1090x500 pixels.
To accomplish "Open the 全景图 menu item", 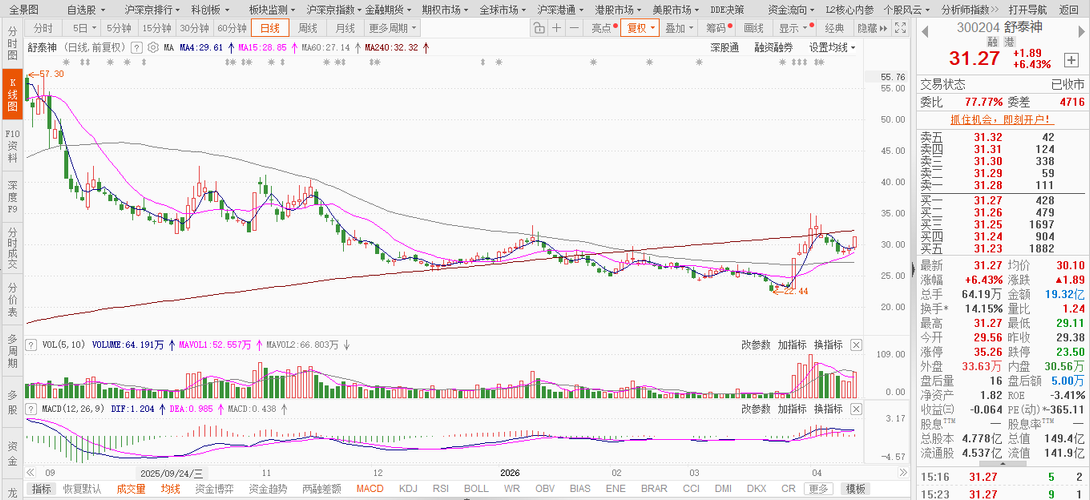I will tap(24, 10).
